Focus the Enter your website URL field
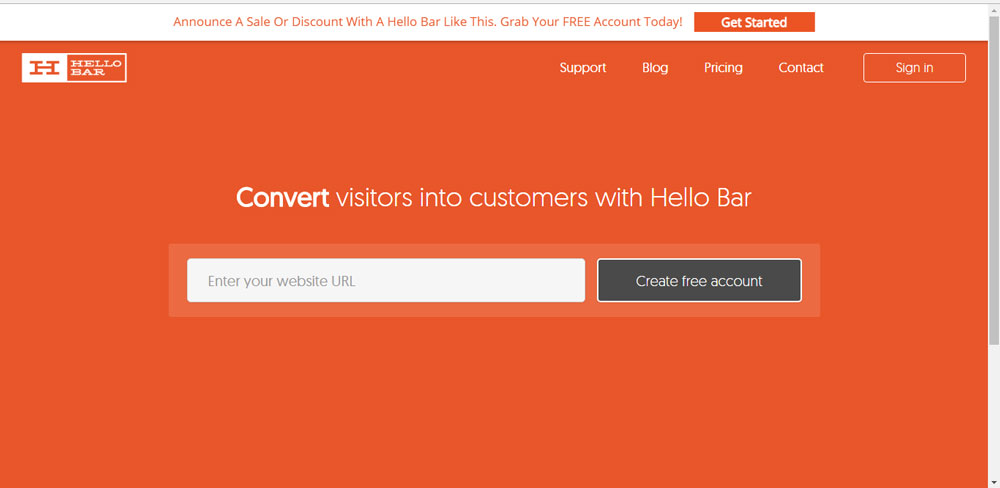The height and width of the screenshot is (488, 1000). [x=385, y=281]
